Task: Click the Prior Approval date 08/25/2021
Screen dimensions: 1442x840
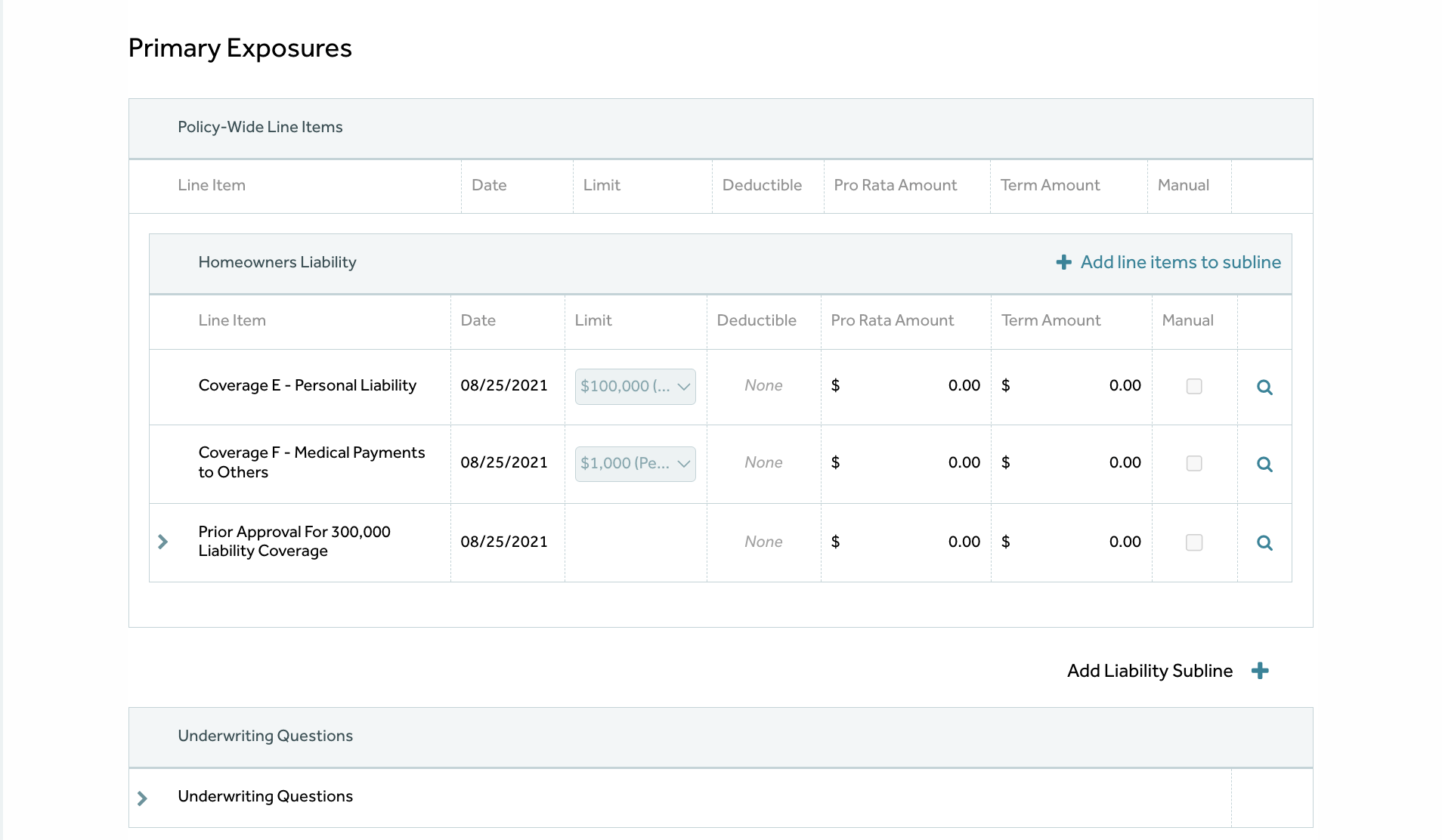Action: pos(504,542)
